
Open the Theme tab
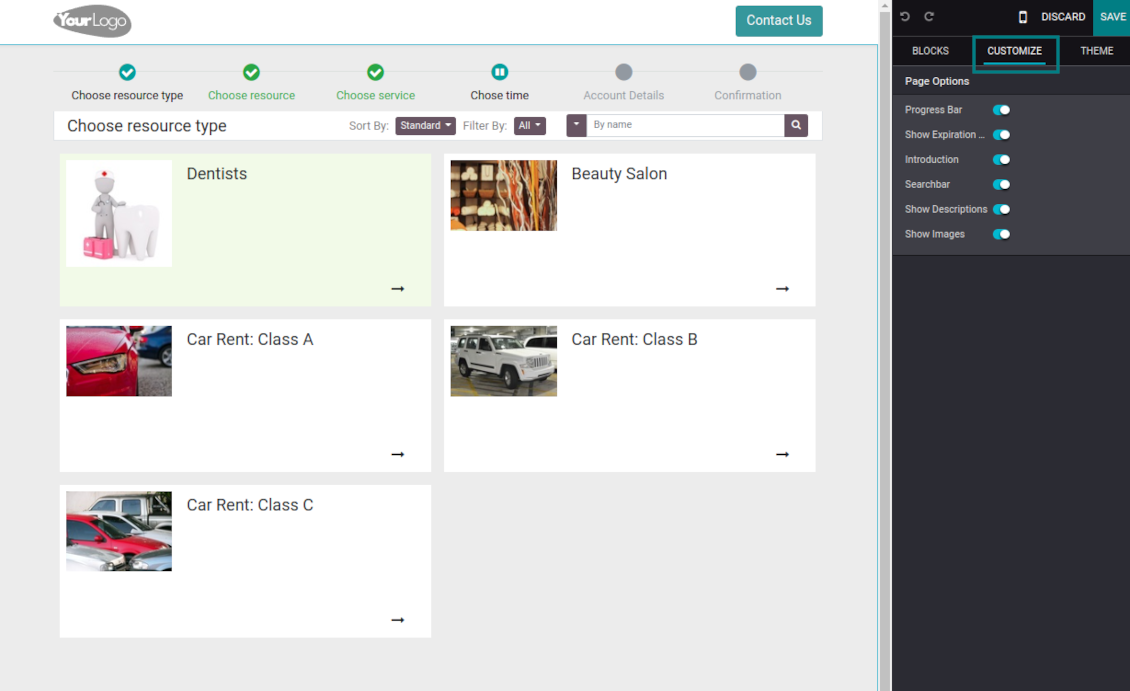[1096, 51]
